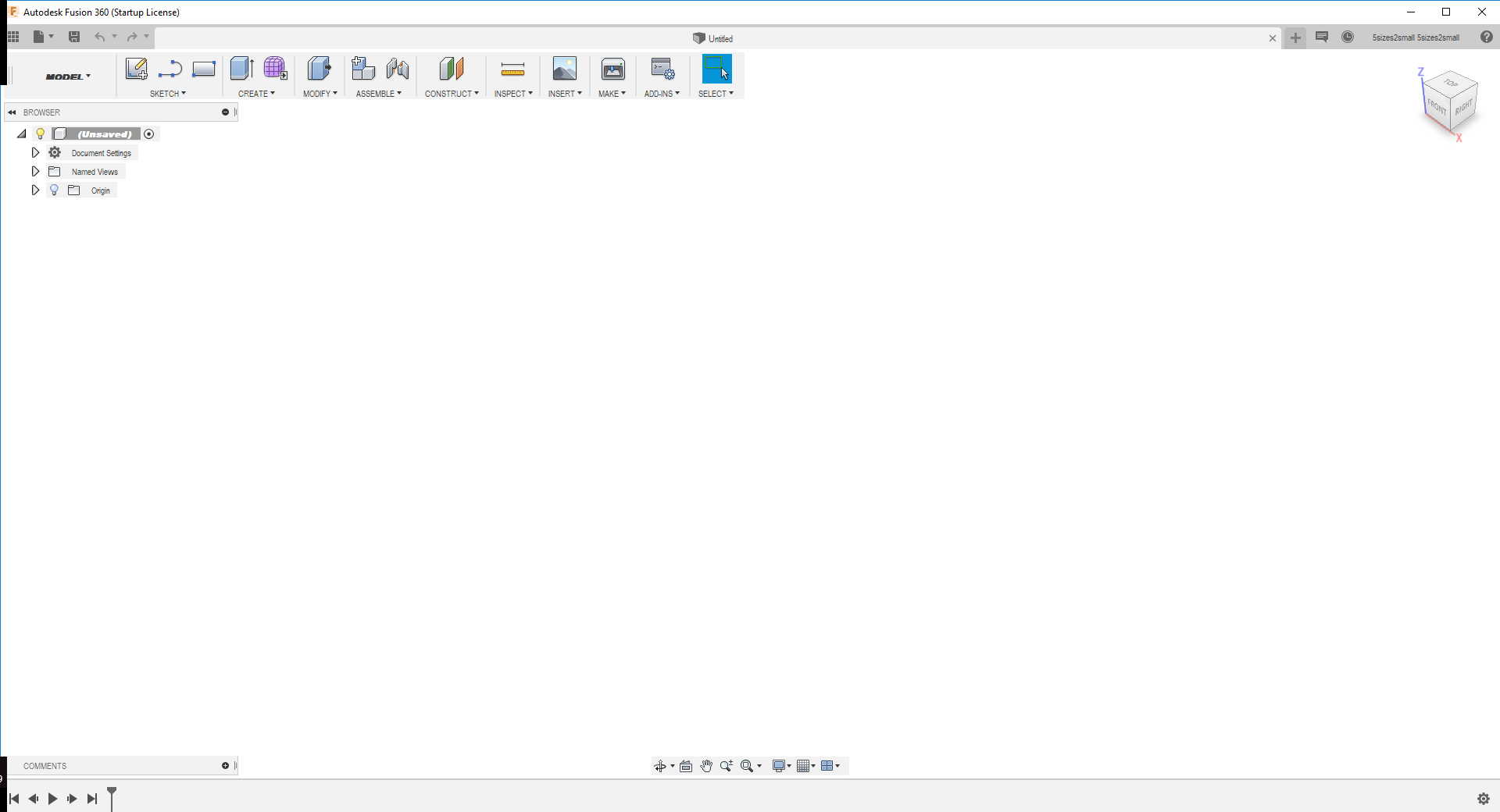Open the MODIFY menu
The width and height of the screenshot is (1500, 812).
(x=320, y=94)
